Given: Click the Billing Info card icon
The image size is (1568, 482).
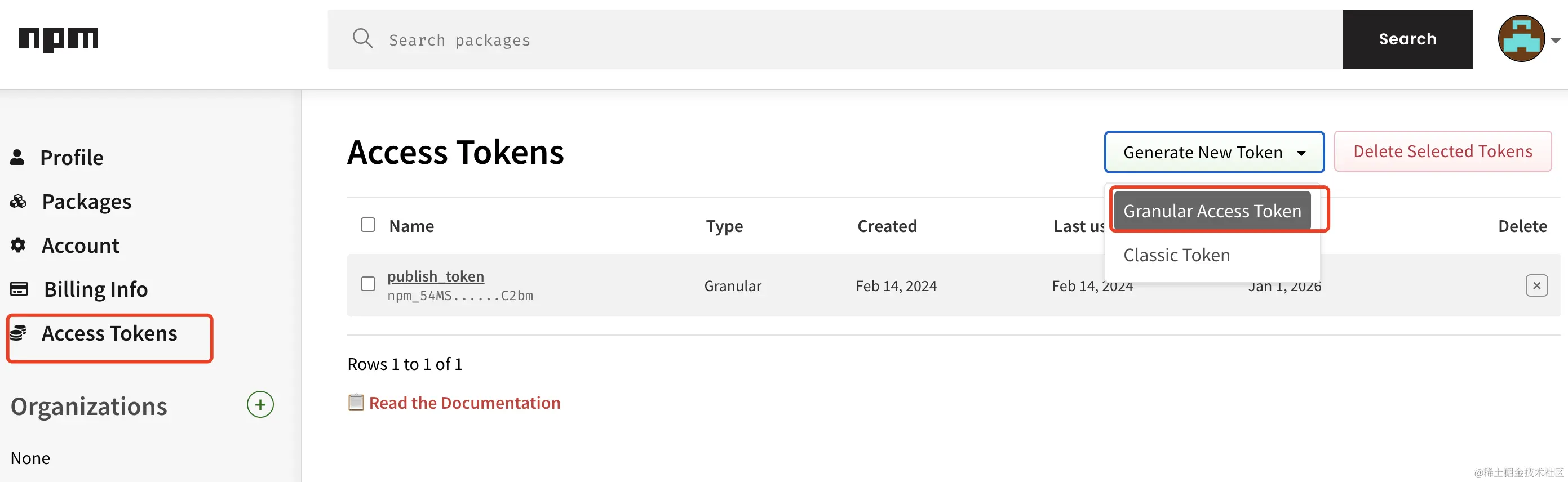Looking at the screenshot, I should click(19, 289).
